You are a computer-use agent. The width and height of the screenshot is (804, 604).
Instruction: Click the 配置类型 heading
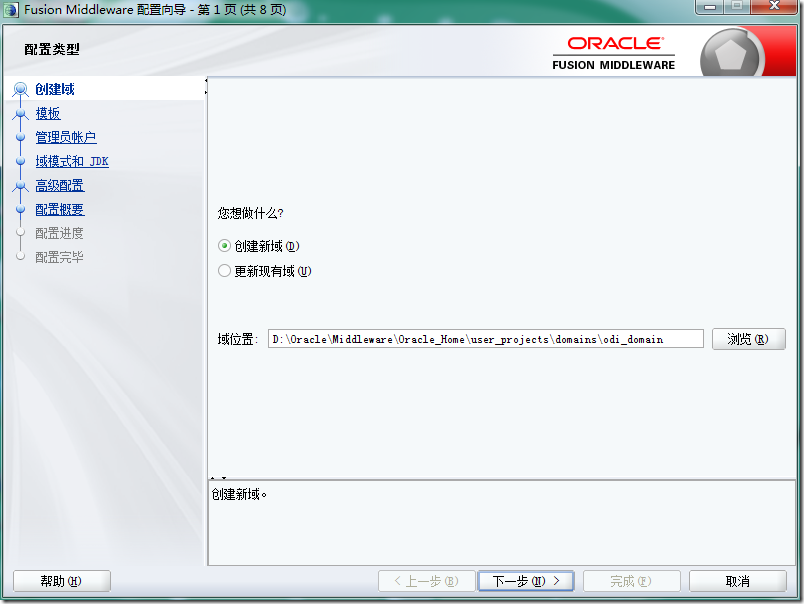tap(52, 50)
